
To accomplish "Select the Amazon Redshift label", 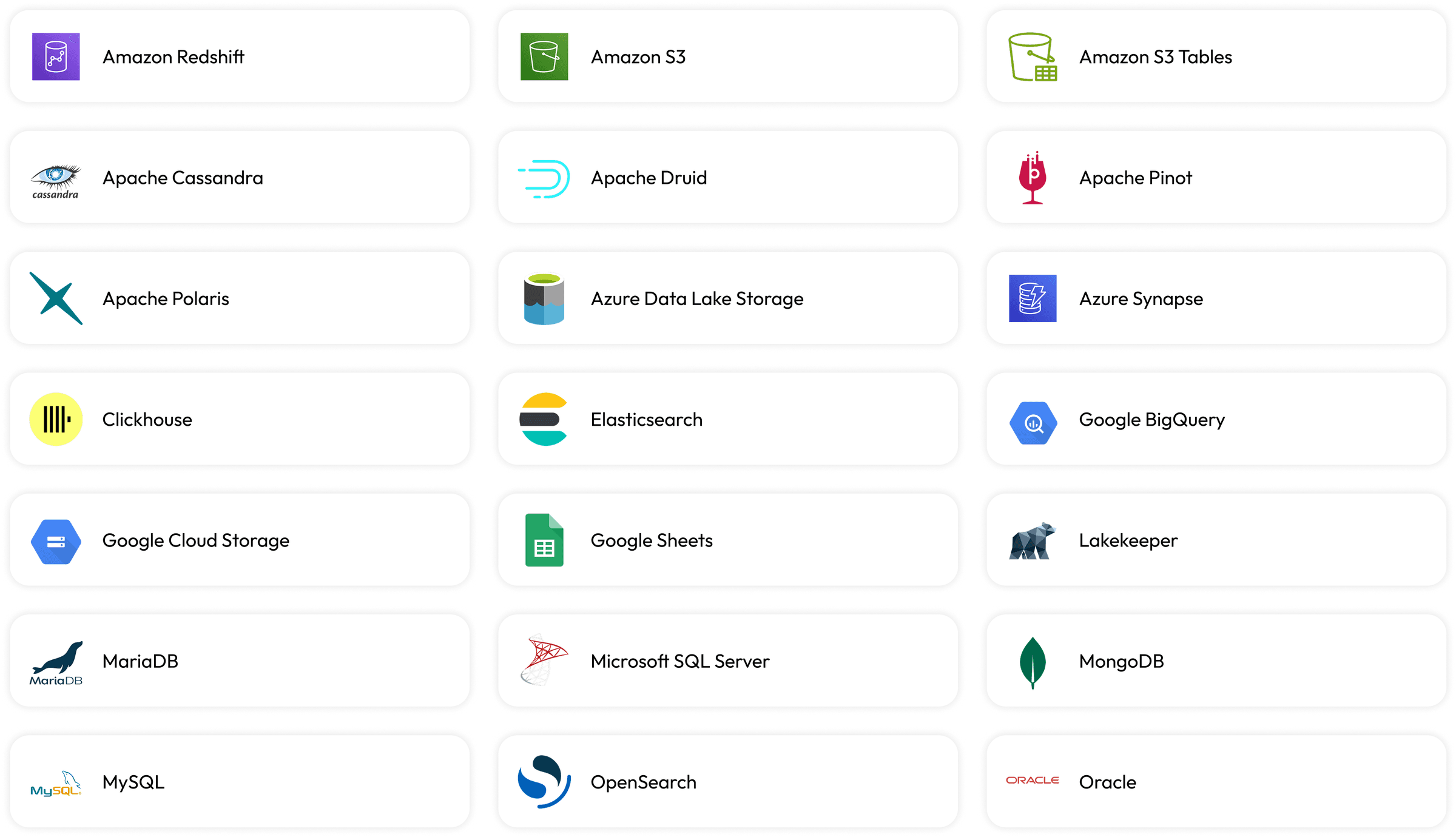I will click(x=174, y=56).
